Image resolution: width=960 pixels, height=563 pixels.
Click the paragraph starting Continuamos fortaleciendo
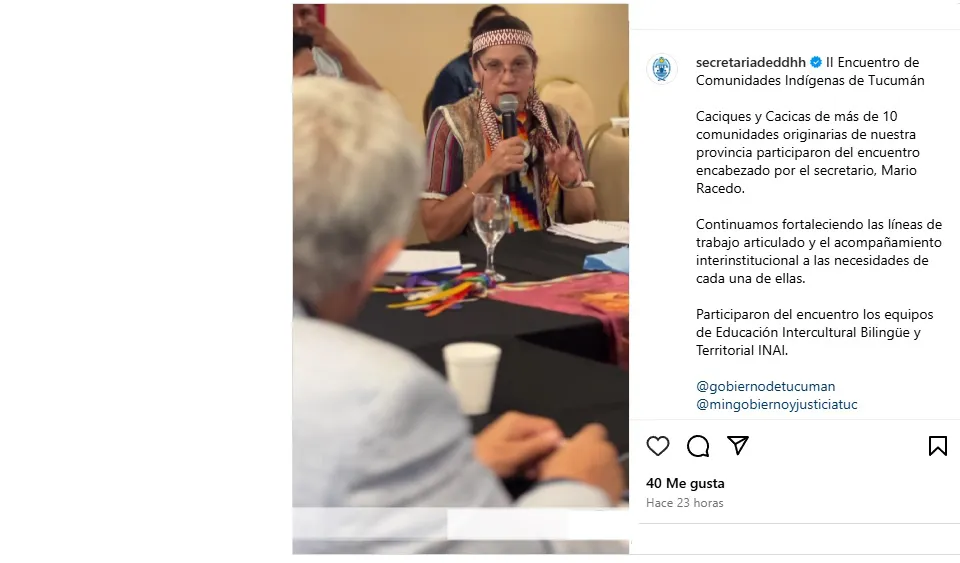819,252
